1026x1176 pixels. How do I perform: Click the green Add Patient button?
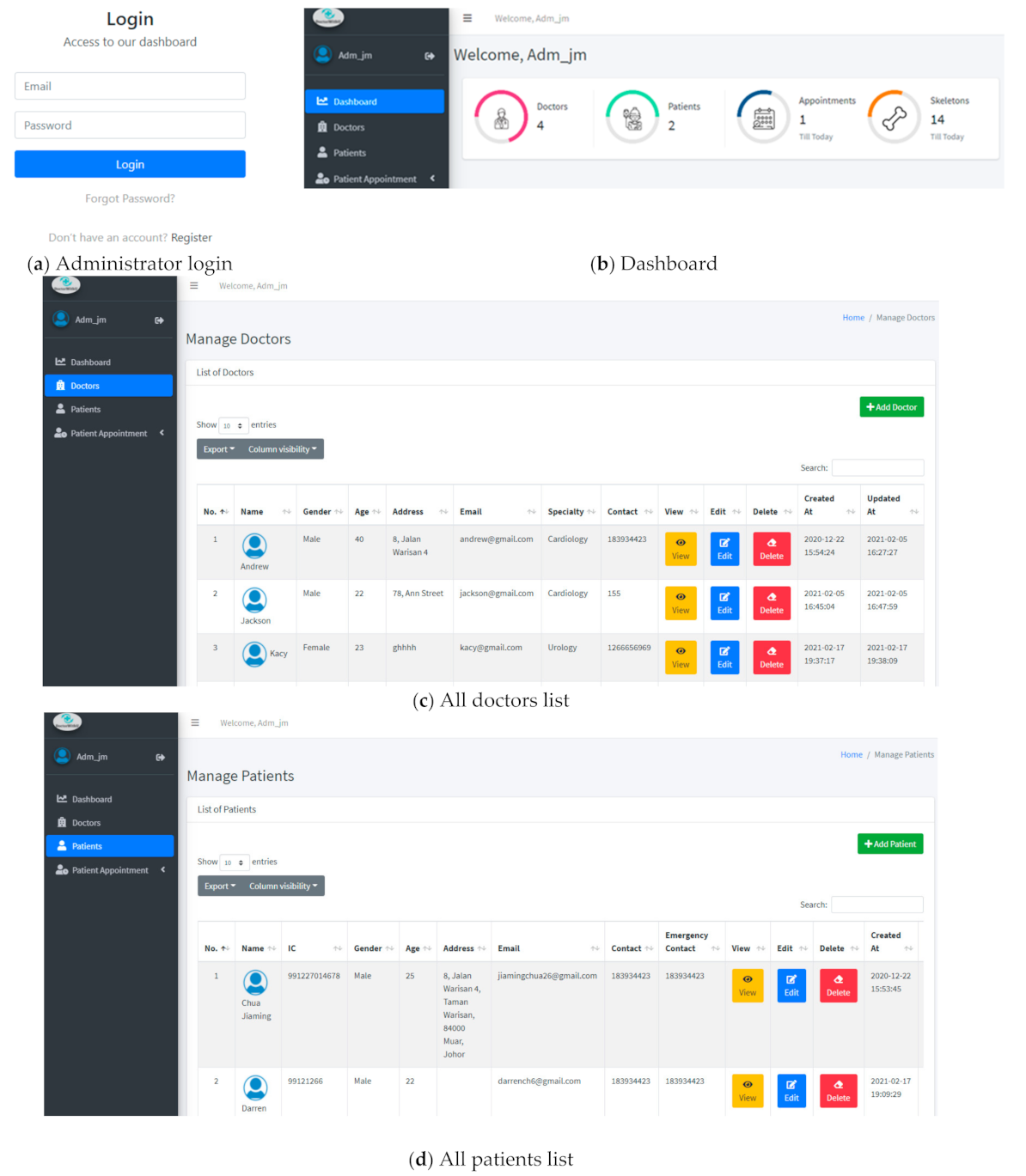coord(889,844)
